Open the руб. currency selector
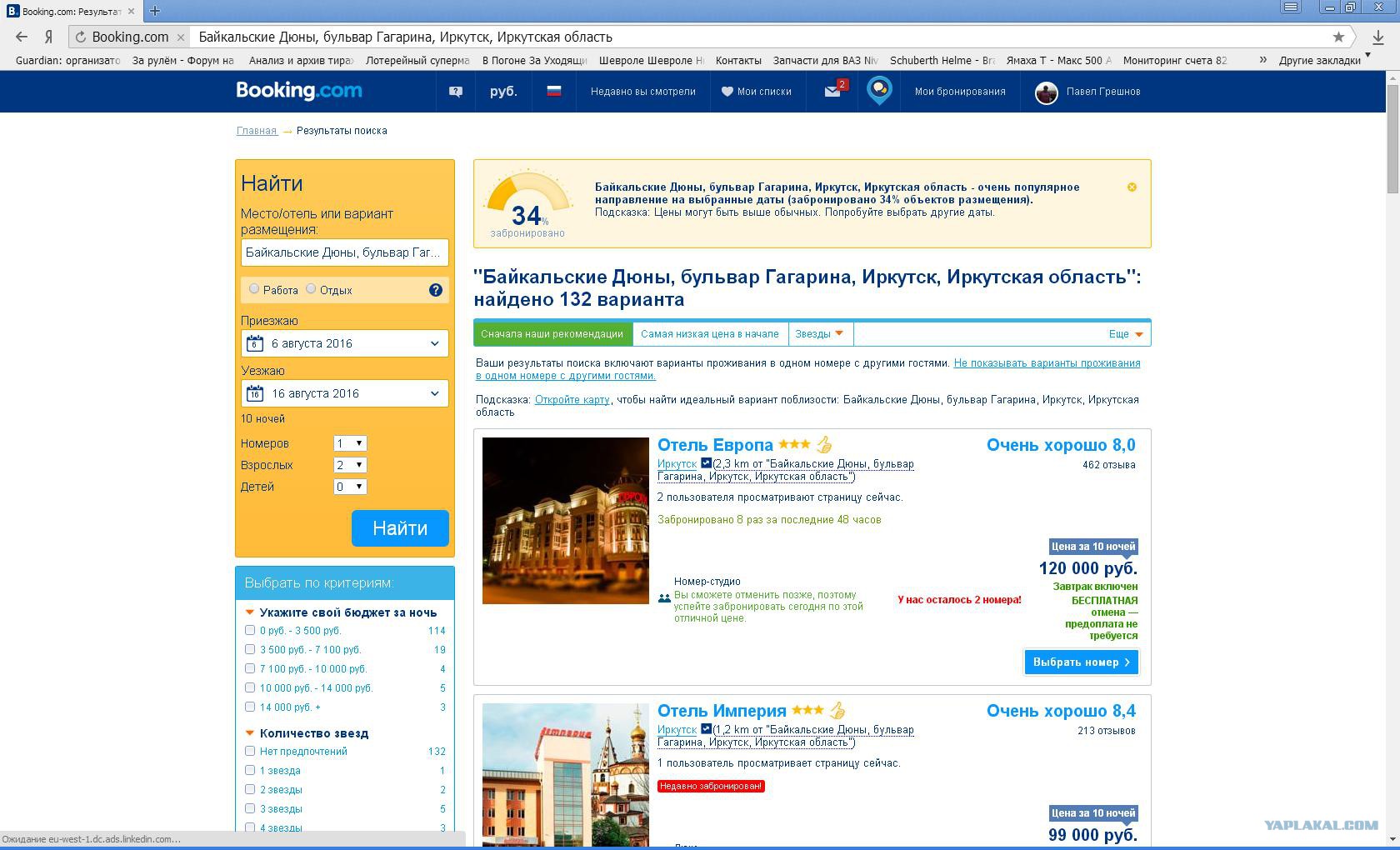Viewport: 1400px width, 850px height. point(503,92)
